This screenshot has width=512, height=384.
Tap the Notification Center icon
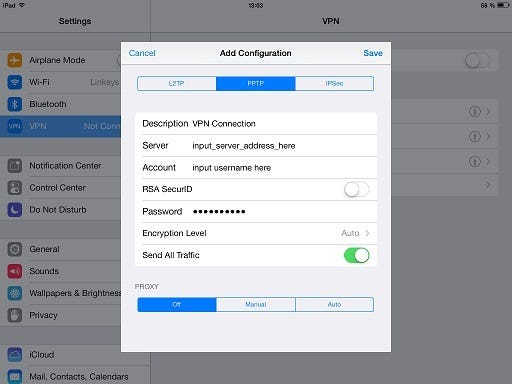pos(15,166)
